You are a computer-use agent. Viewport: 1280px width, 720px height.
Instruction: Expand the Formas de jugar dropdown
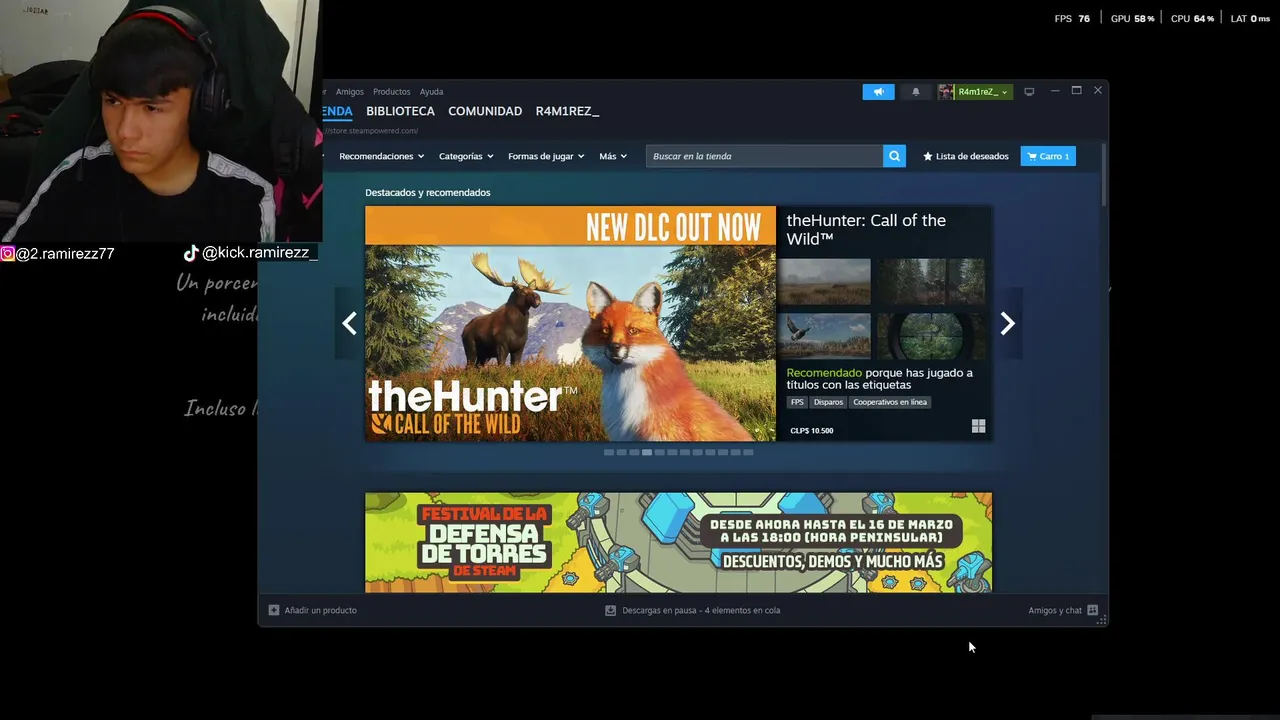(x=546, y=156)
